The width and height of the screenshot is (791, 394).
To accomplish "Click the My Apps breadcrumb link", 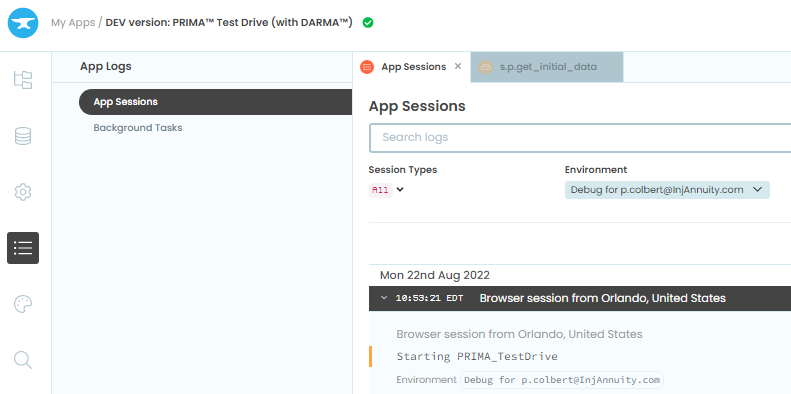I will click(x=73, y=23).
